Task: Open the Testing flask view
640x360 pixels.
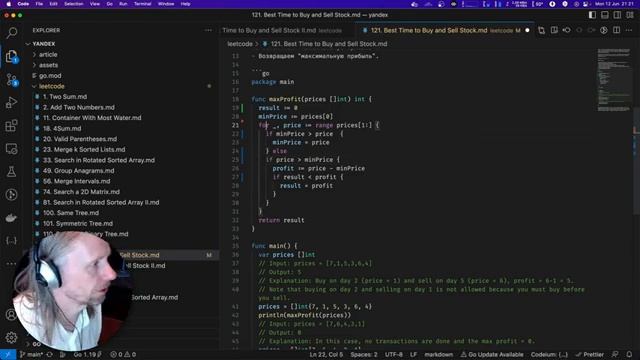Action: (11, 172)
